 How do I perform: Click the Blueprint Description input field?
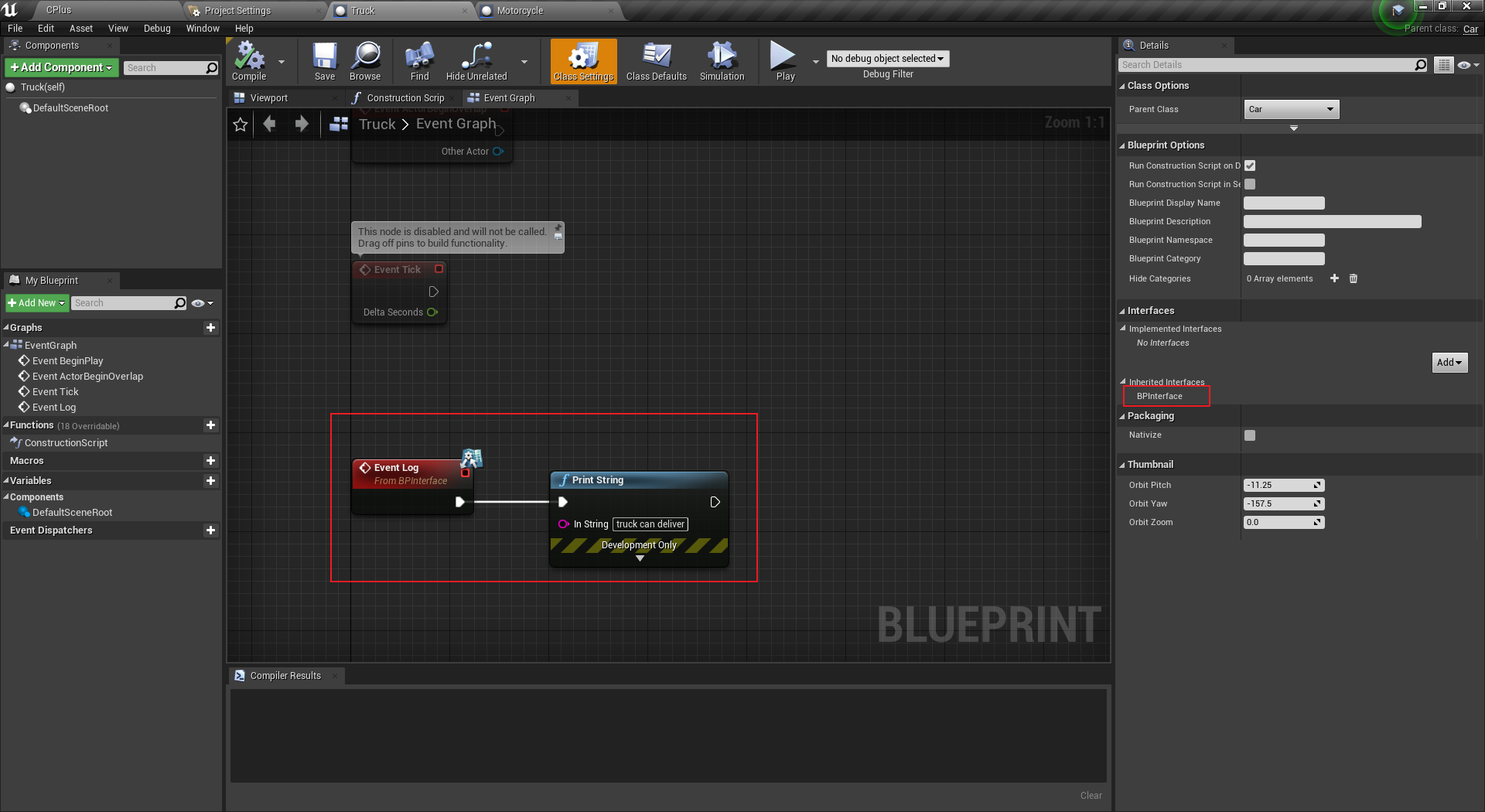[x=1332, y=222]
